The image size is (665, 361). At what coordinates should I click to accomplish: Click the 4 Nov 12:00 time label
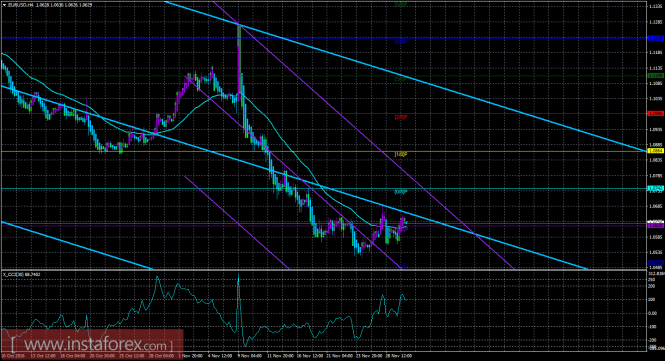tap(219, 356)
